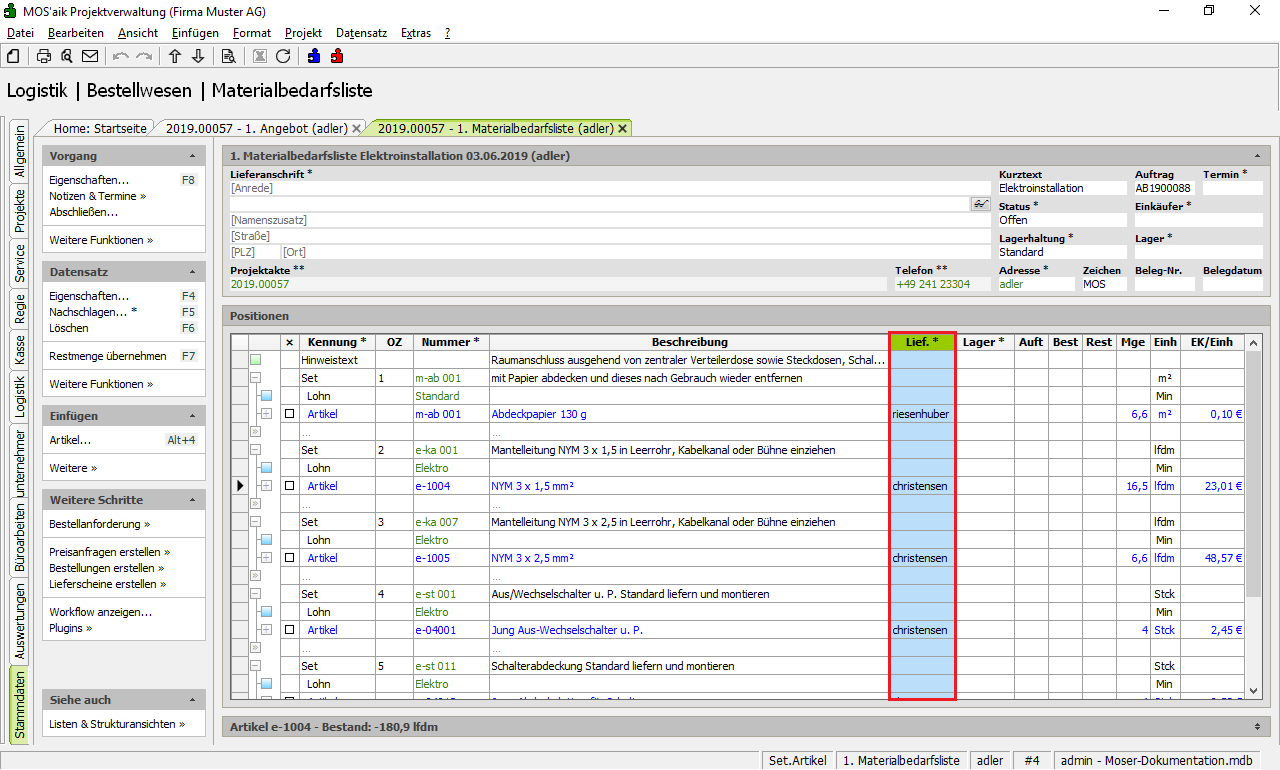1280x770 pixels.
Task: Click the up arrow toolbar icon
Action: (175, 56)
